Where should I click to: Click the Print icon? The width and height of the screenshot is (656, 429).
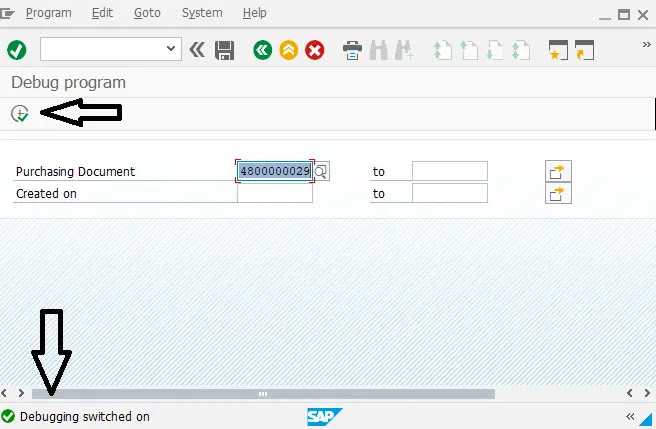click(352, 50)
